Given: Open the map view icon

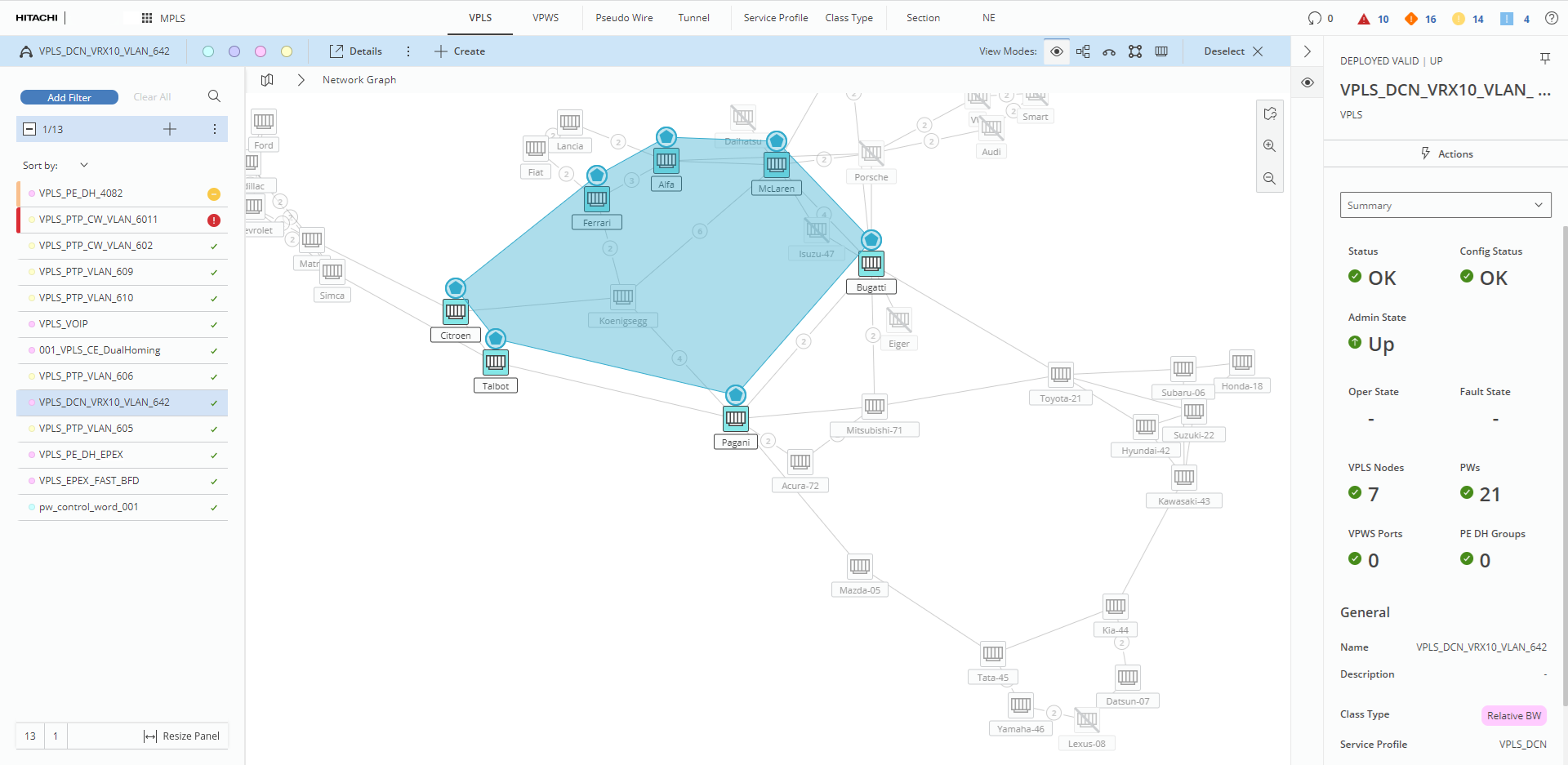Looking at the screenshot, I should click(267, 80).
